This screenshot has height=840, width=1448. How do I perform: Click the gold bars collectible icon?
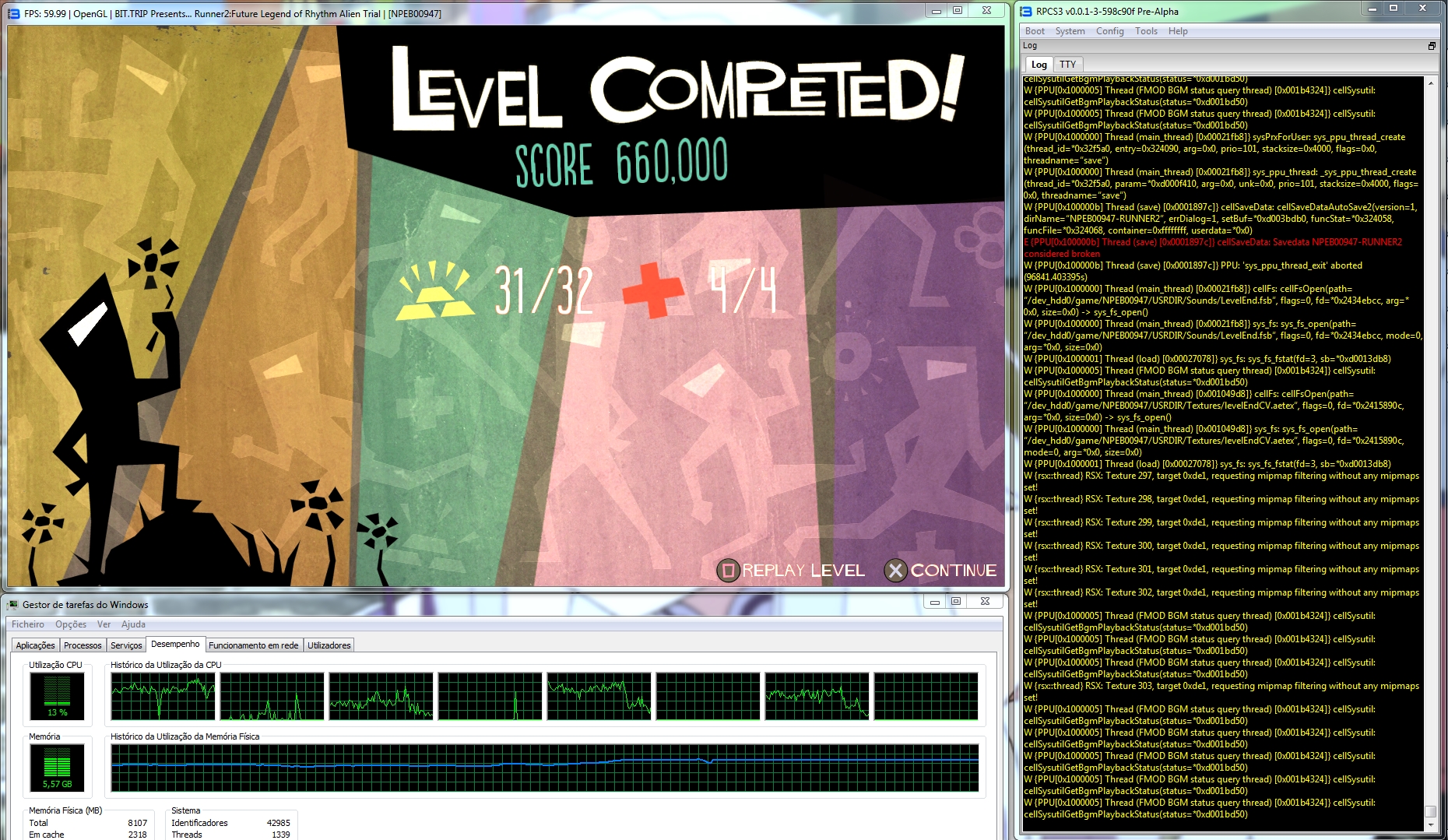[x=434, y=291]
